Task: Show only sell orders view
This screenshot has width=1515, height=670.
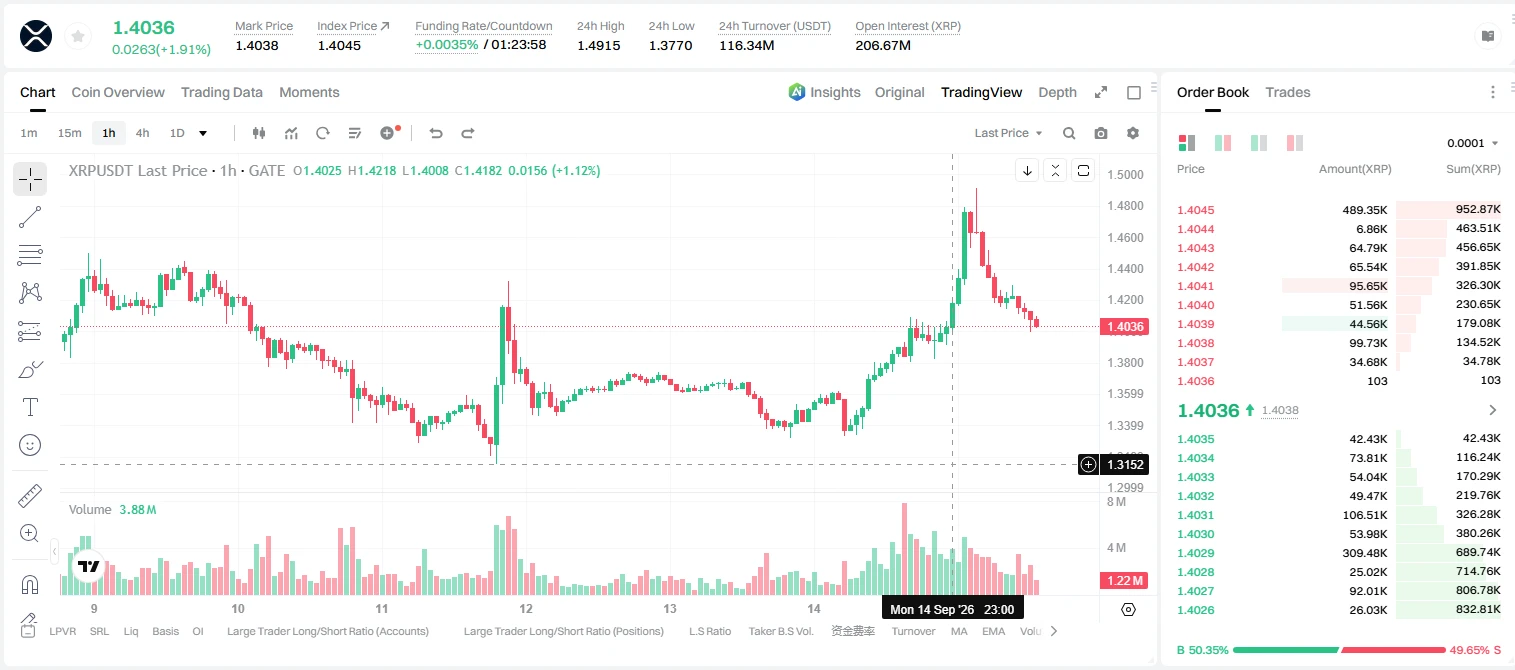Action: (1295, 143)
